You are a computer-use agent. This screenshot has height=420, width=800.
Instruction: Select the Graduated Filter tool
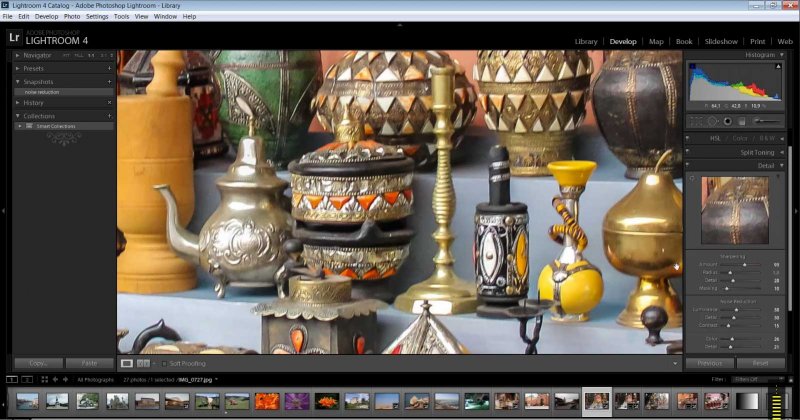(741, 121)
